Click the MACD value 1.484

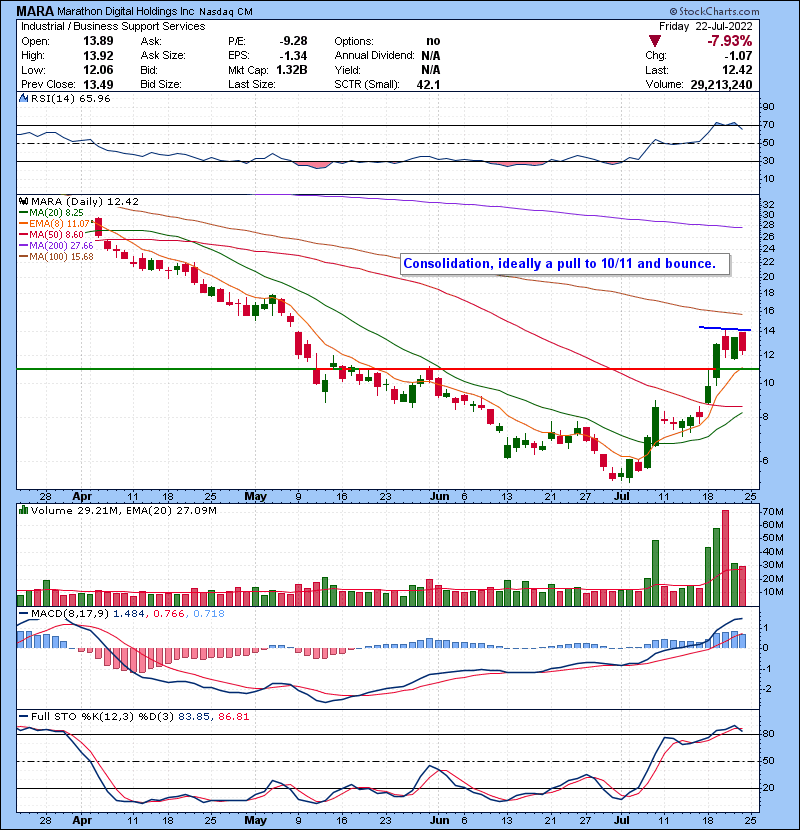point(130,614)
